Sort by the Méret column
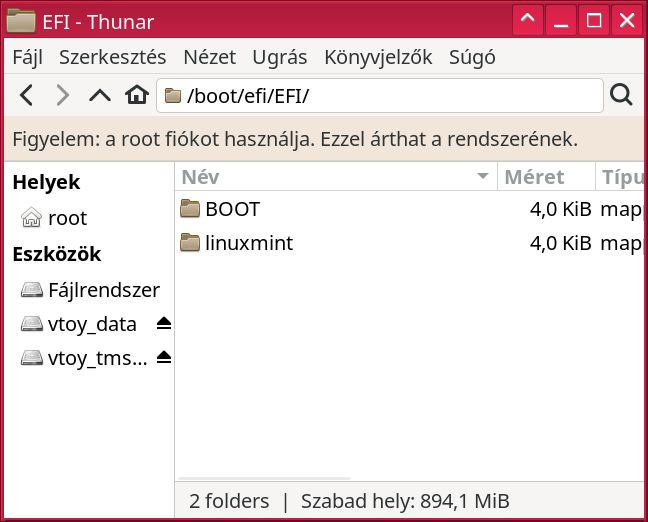Viewport: 648px width, 522px height. click(x=546, y=177)
